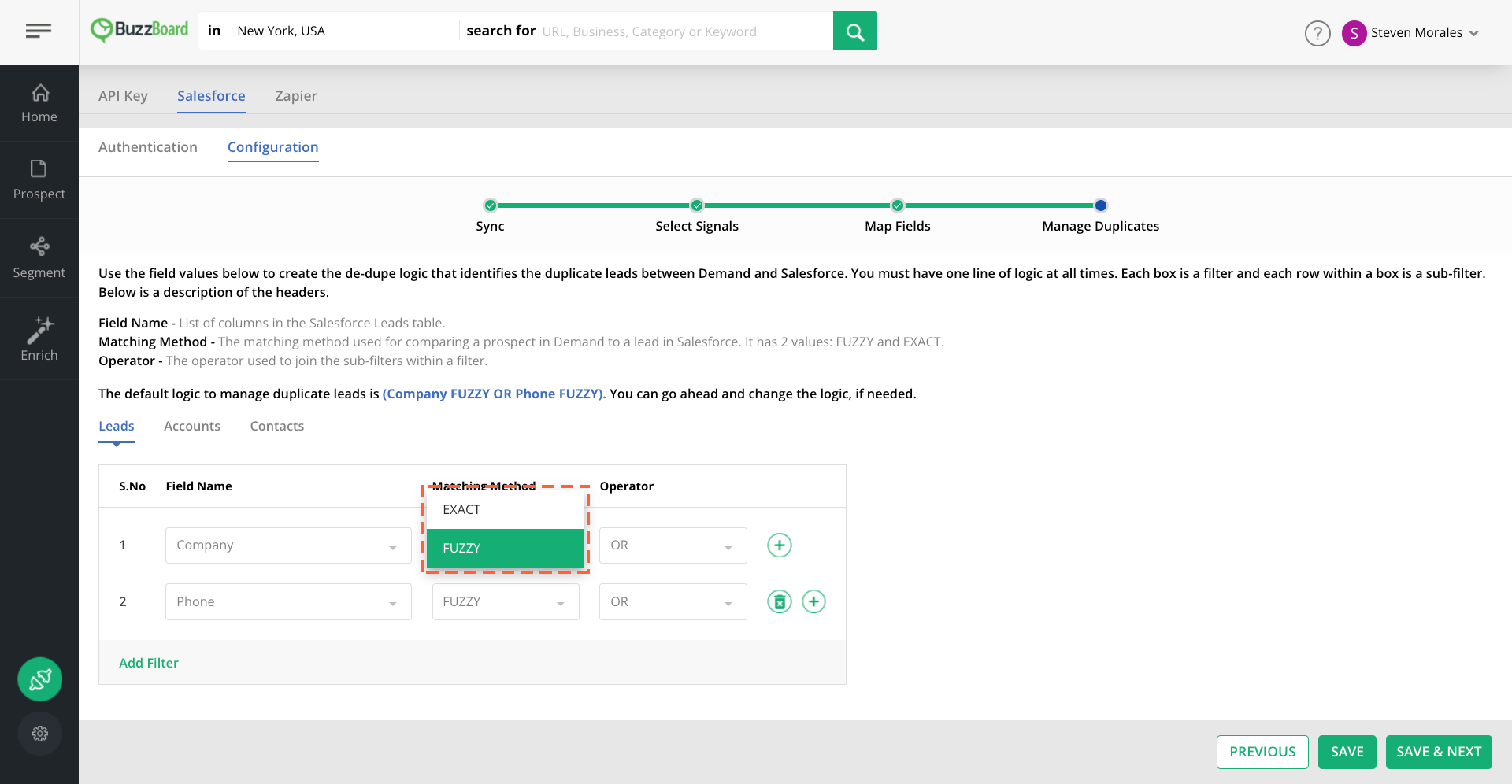
Task: Click the Steven Morales avatar
Action: [1354, 33]
